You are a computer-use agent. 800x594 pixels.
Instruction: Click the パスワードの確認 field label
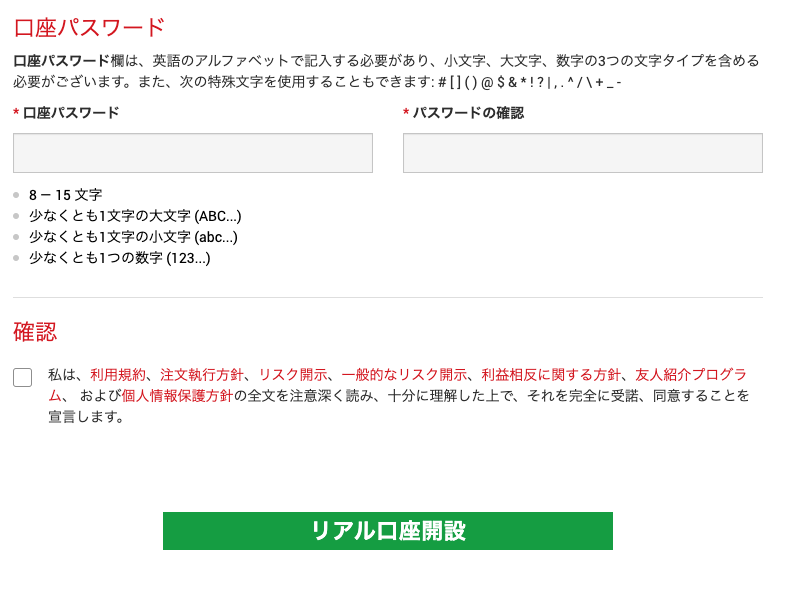[x=468, y=113]
